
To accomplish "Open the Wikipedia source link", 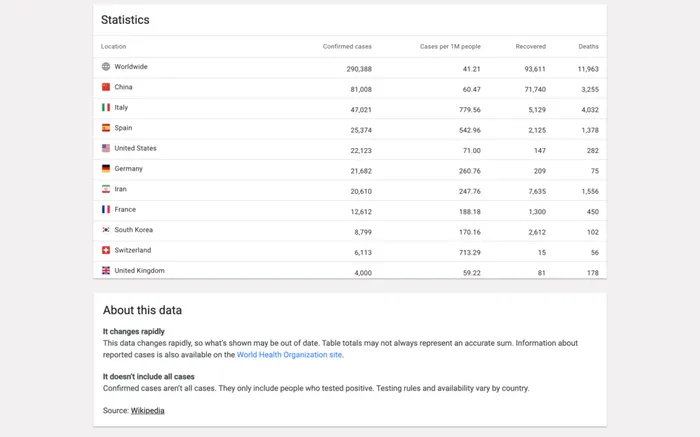I will [x=147, y=411].
